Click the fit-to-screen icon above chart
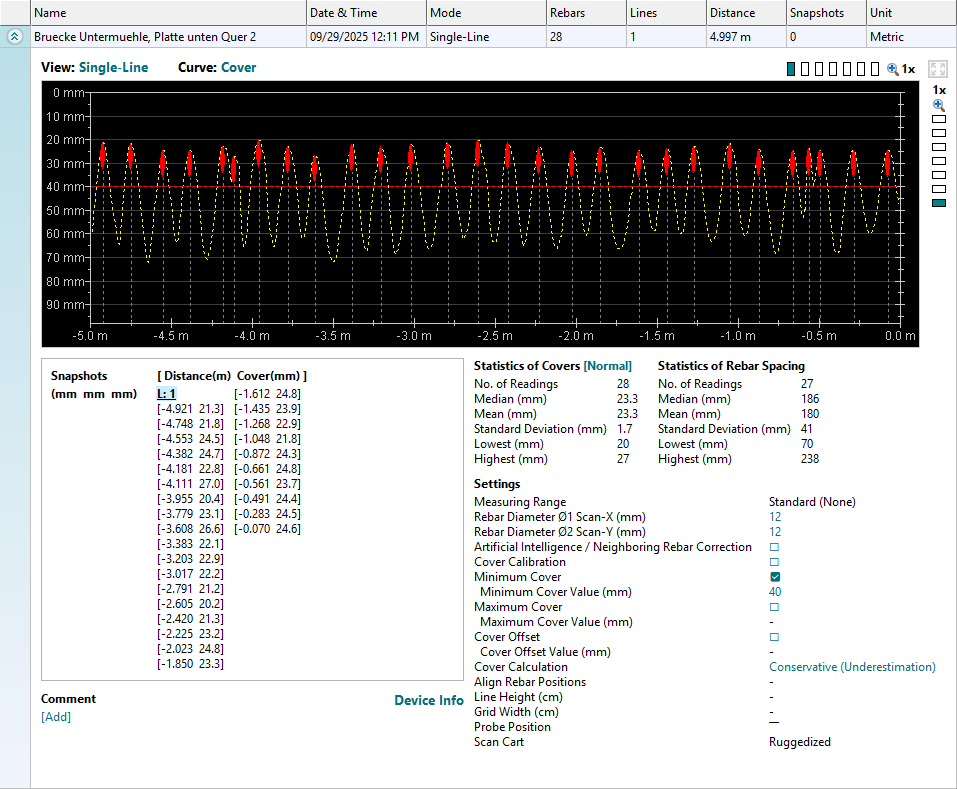Image resolution: width=957 pixels, height=789 pixels. (937, 69)
